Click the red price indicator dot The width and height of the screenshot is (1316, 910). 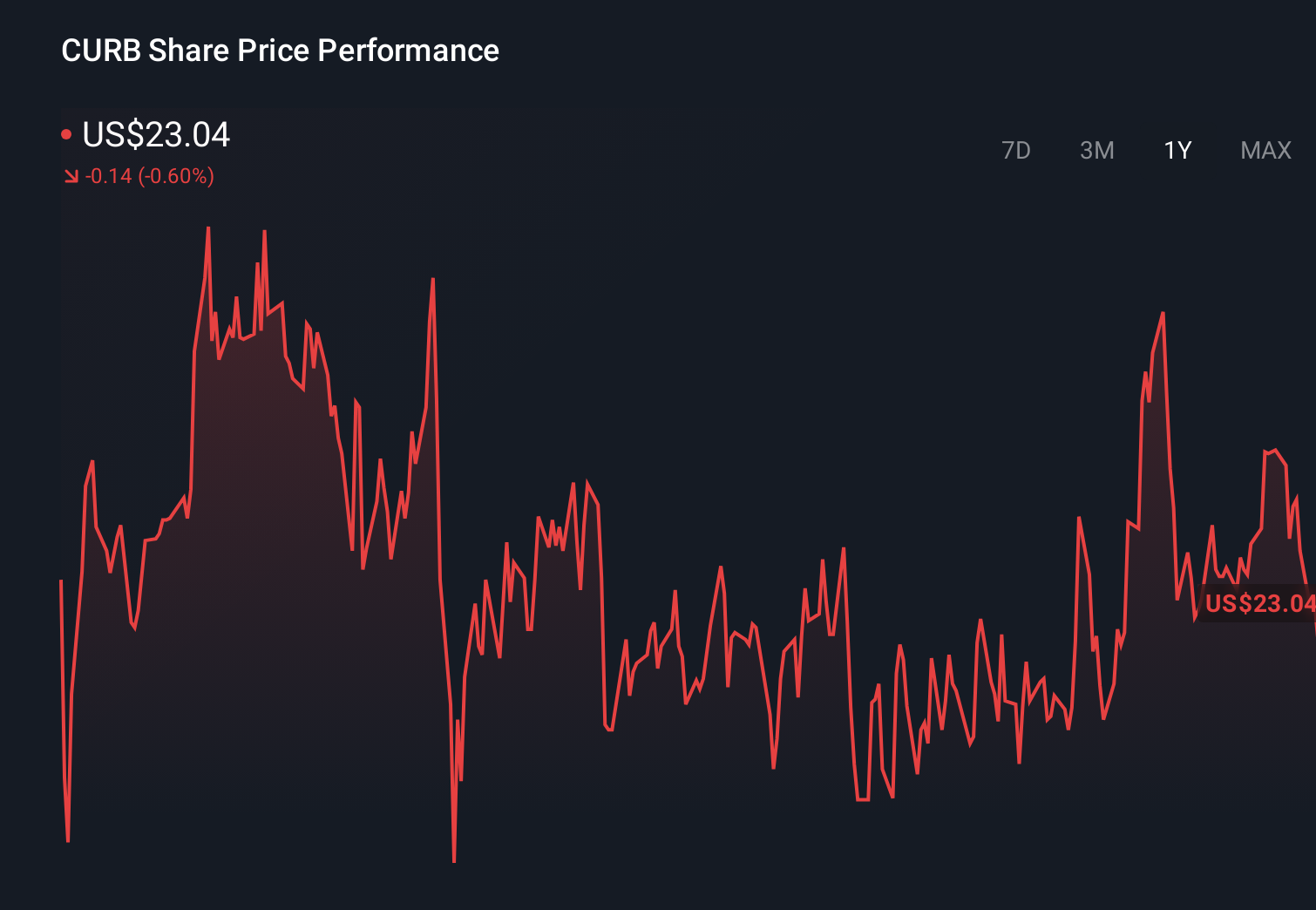66,132
